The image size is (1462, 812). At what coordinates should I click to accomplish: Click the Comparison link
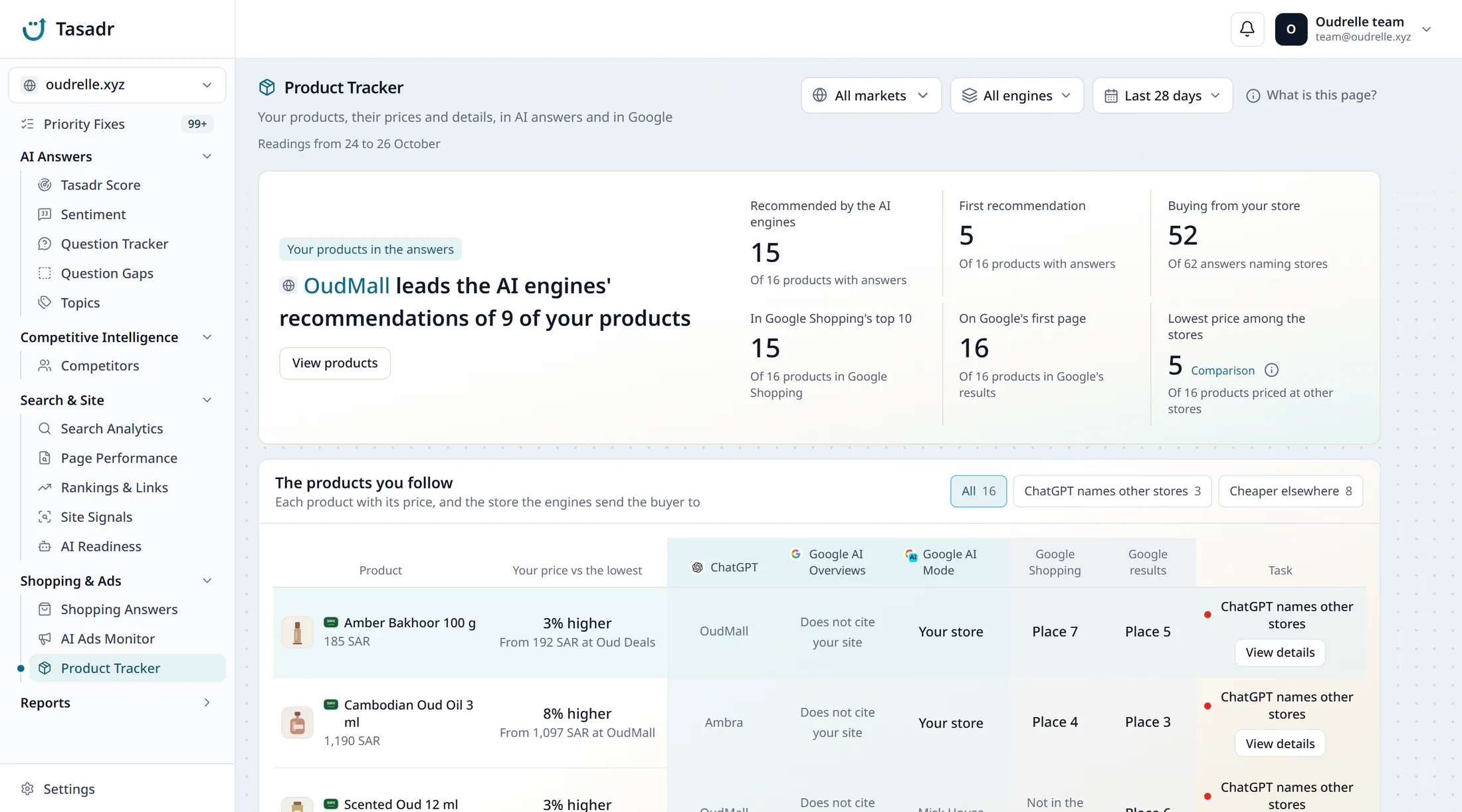(1223, 371)
